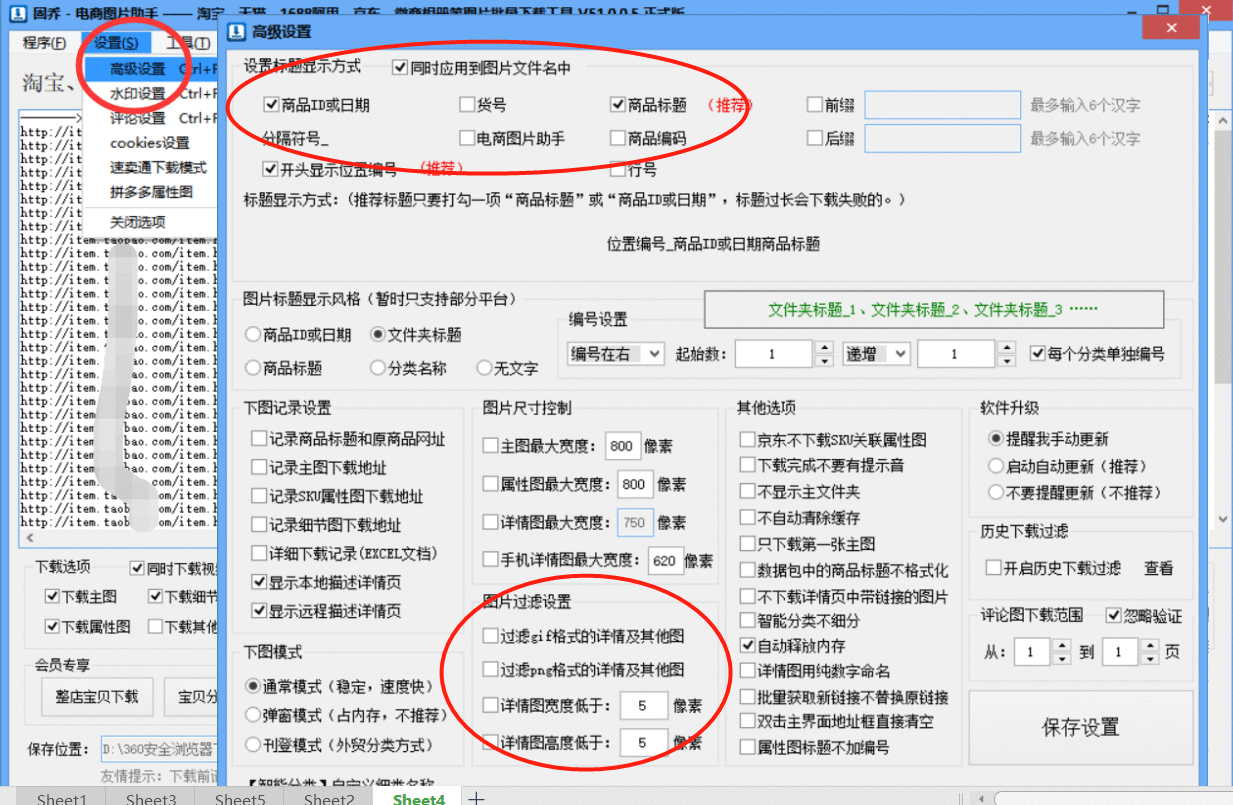This screenshot has width=1233, height=805.
Task: Select 分类名称 radio button
Action: [x=408, y=368]
